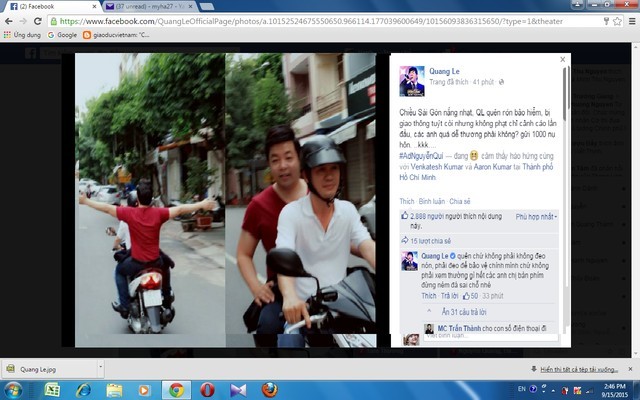Like the photo using Thích link
640x400 pixels.
[407, 201]
